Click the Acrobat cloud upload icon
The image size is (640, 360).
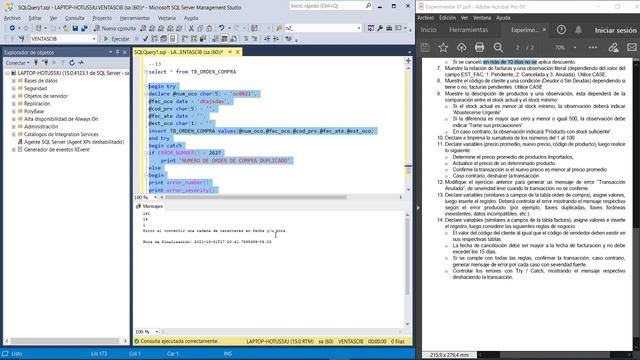click(x=461, y=47)
